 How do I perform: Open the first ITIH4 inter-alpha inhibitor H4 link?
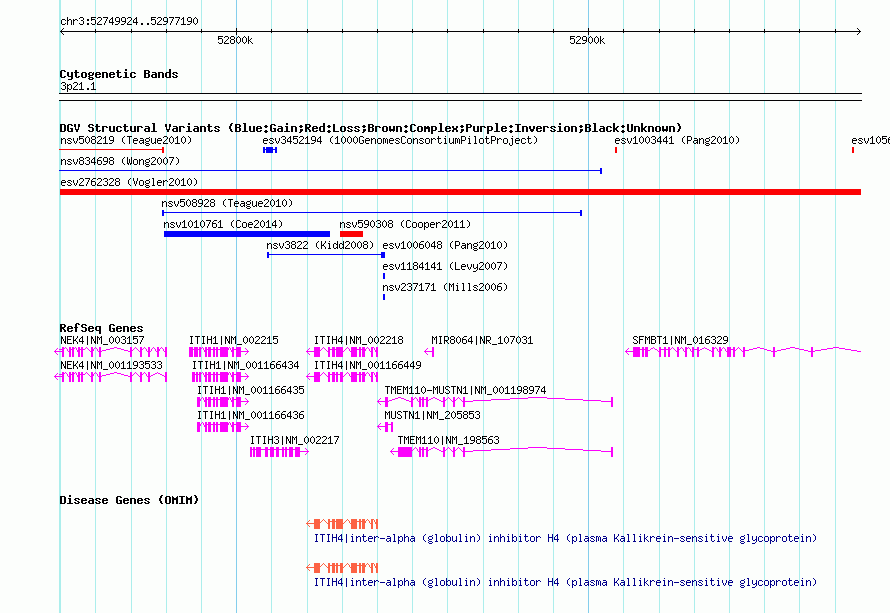pyautogui.click(x=565, y=538)
